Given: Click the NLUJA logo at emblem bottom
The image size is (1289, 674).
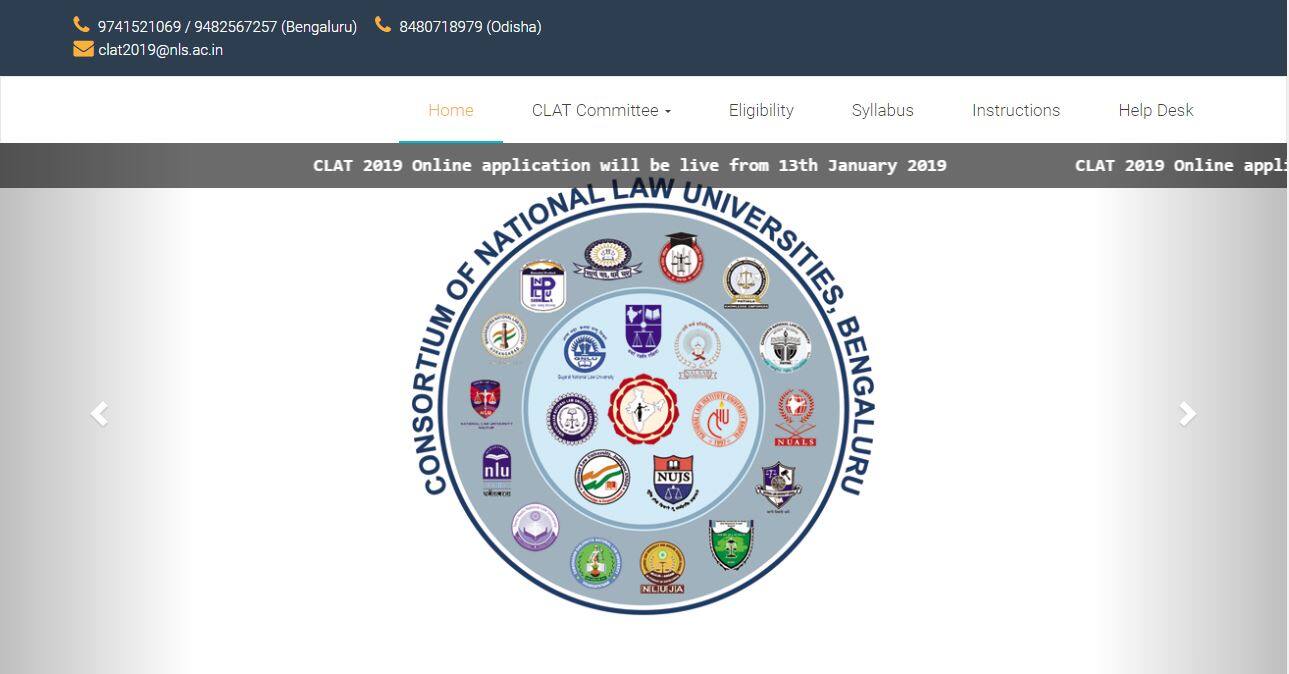Looking at the screenshot, I should 662,568.
